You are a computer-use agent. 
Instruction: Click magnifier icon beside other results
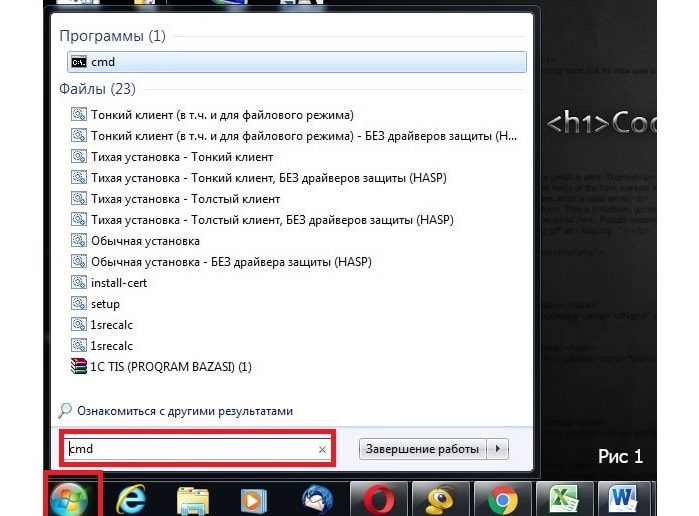point(65,410)
